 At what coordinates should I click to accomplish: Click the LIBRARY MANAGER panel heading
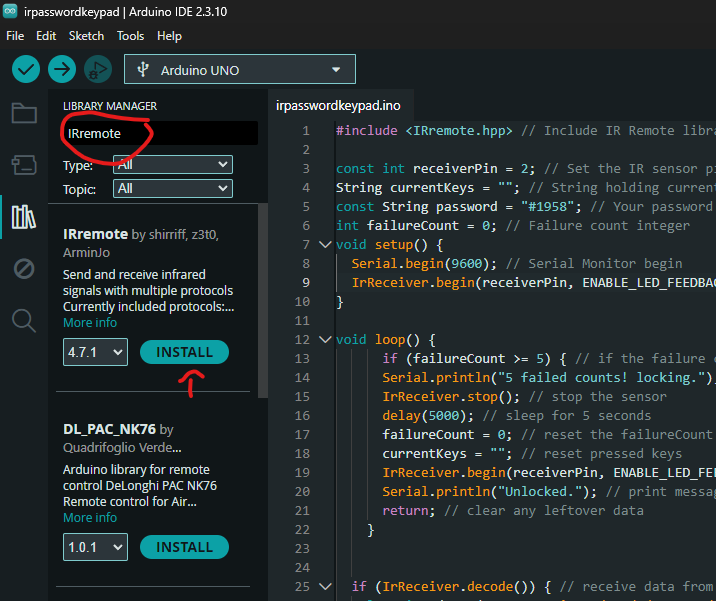click(110, 106)
